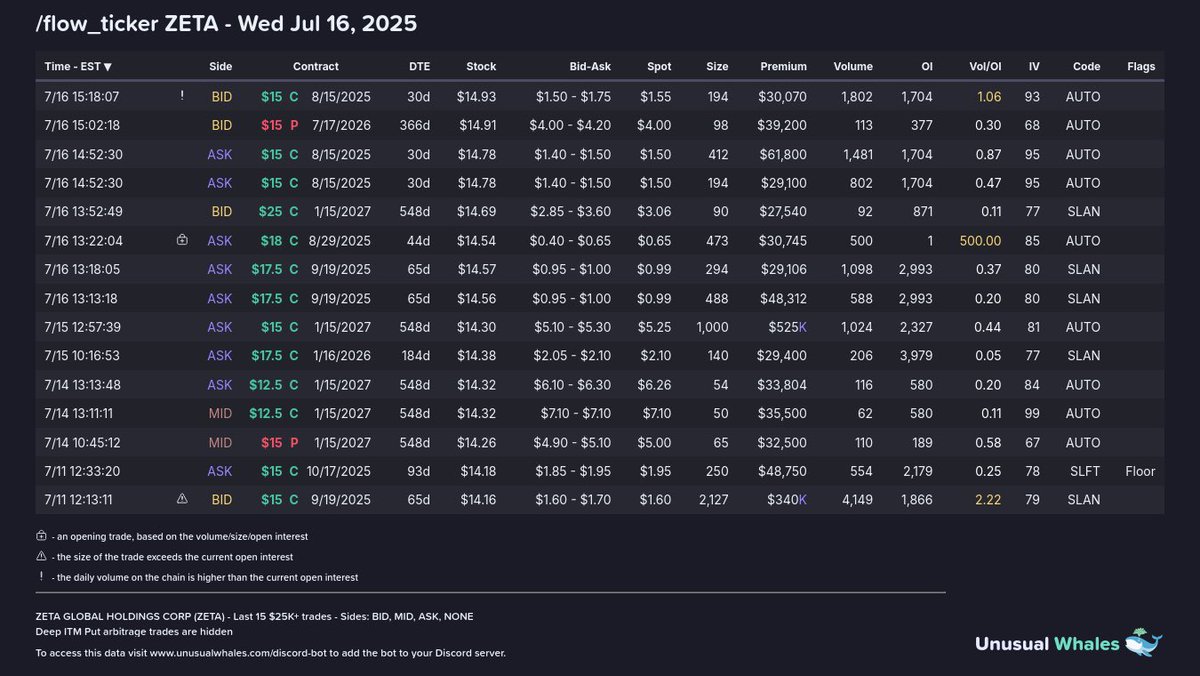Screen dimensions: 1200x676
Task: Click the MID side on 7/14 13:11:11 row
Action: [220, 413]
